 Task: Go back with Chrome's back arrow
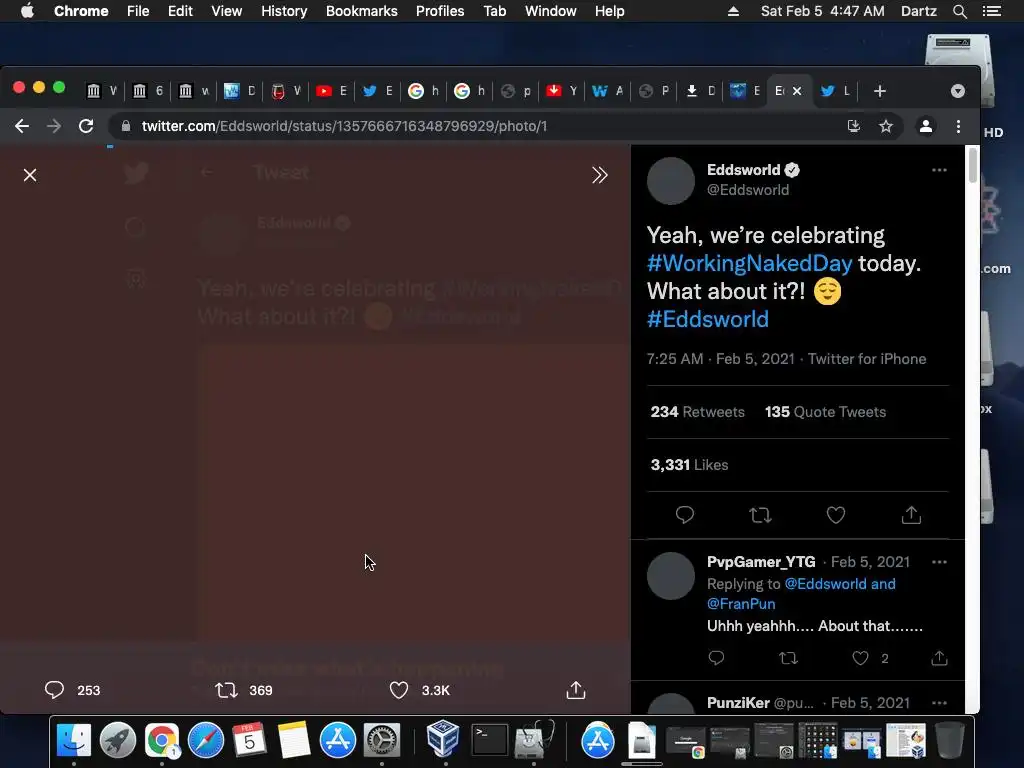tap(22, 126)
